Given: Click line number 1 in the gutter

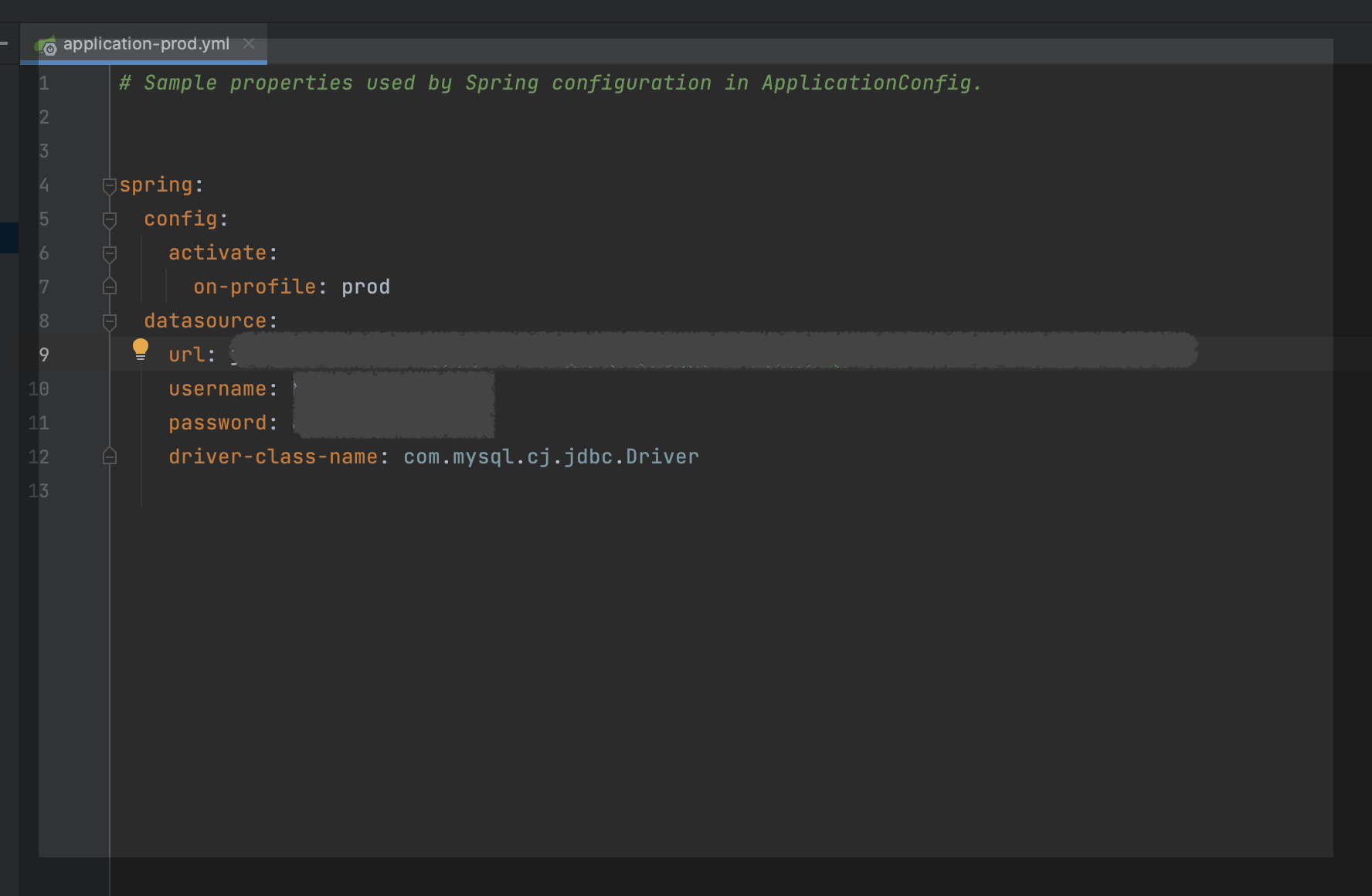Looking at the screenshot, I should click(x=43, y=83).
